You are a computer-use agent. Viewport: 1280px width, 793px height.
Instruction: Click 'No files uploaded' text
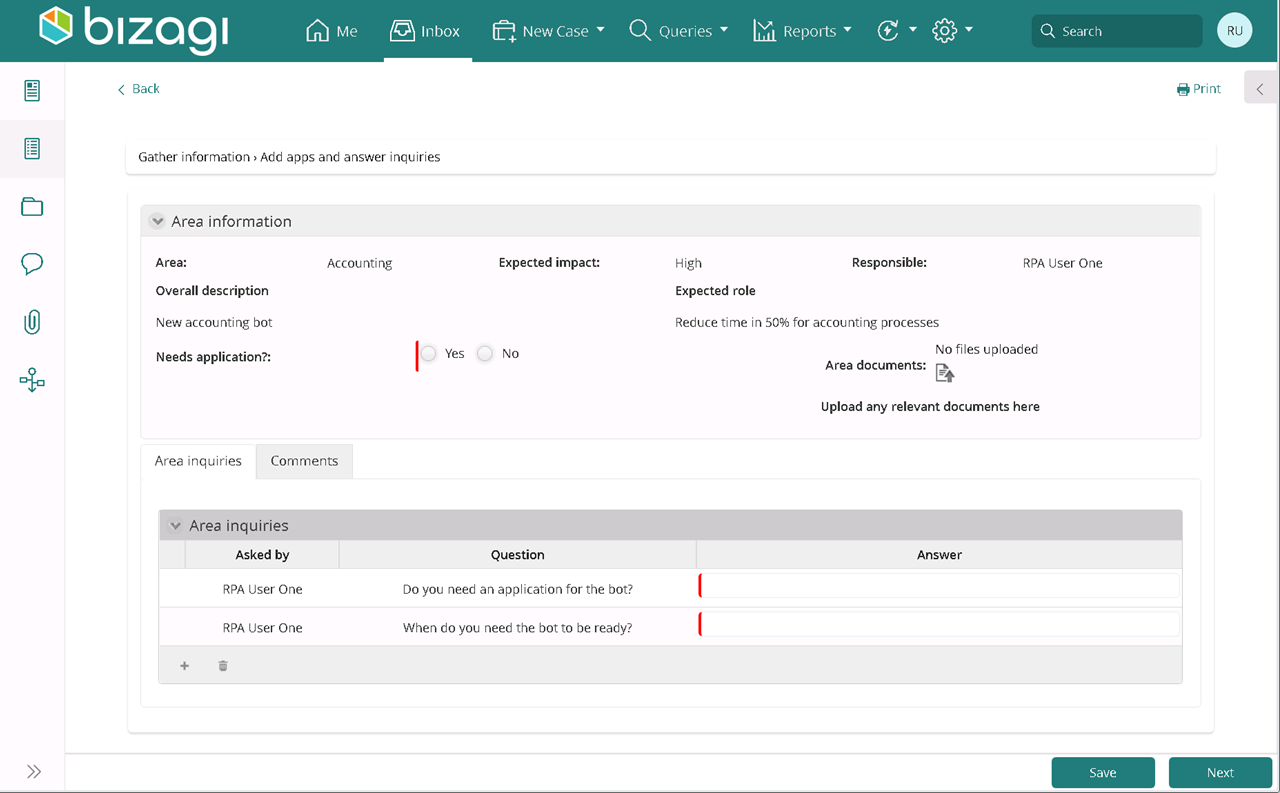pos(986,349)
